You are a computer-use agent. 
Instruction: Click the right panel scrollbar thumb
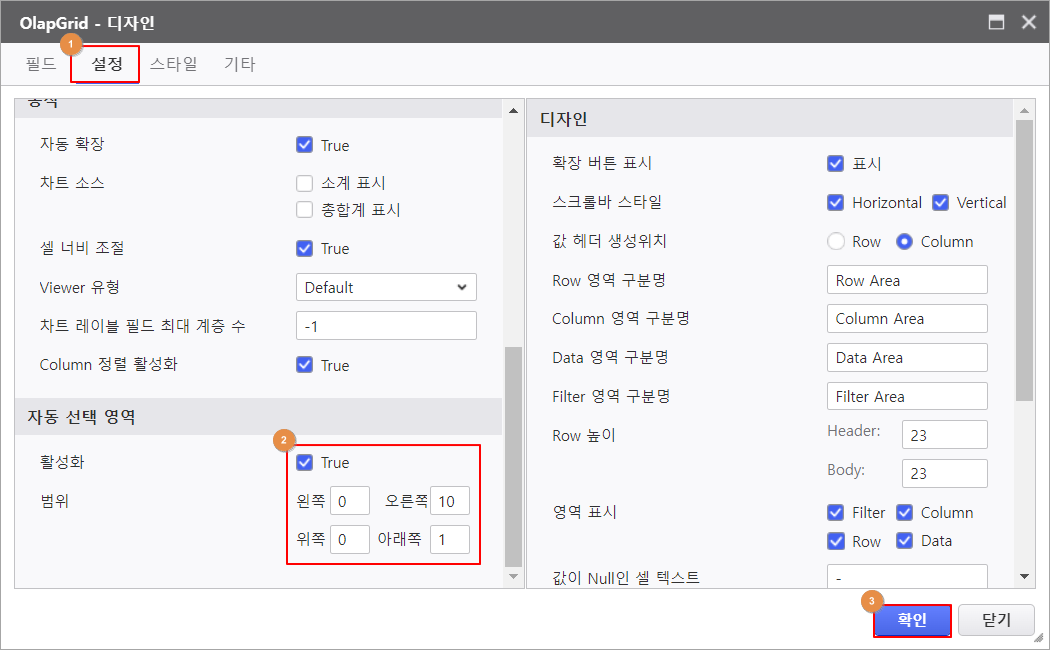tap(1024, 261)
